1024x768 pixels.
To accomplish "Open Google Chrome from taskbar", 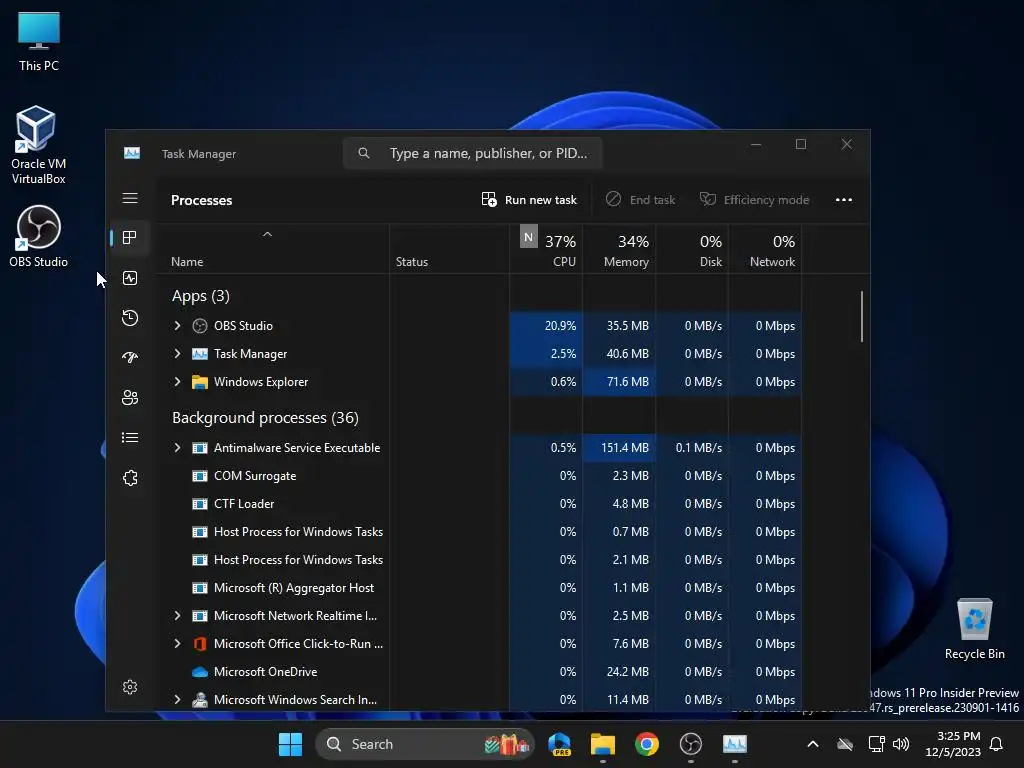I will pos(647,744).
